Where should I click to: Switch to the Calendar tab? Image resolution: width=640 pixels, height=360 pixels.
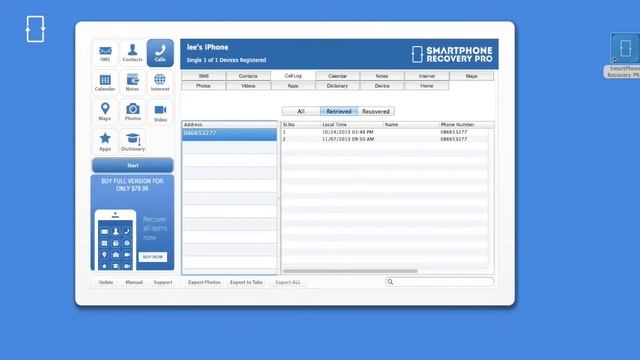[338, 76]
